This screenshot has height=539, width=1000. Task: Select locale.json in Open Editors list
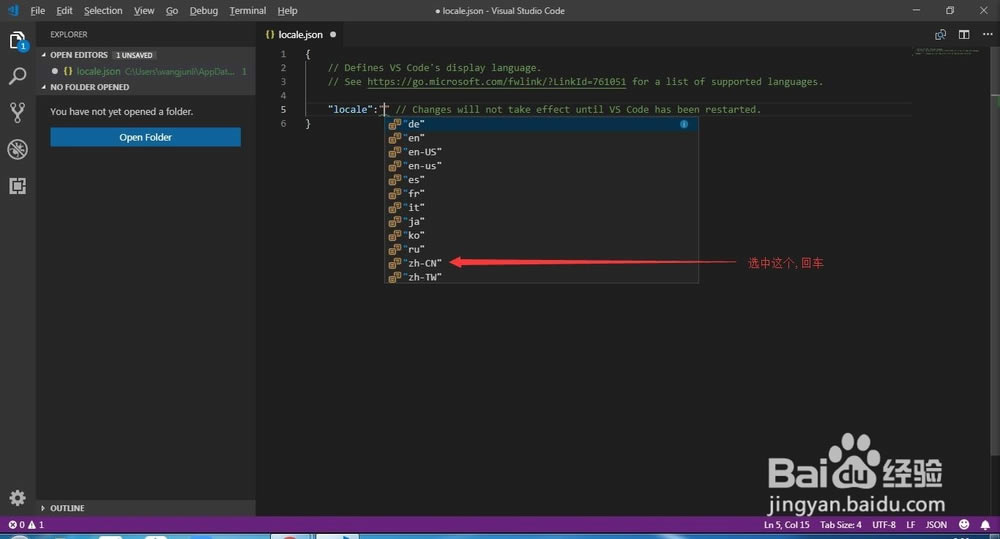point(147,71)
